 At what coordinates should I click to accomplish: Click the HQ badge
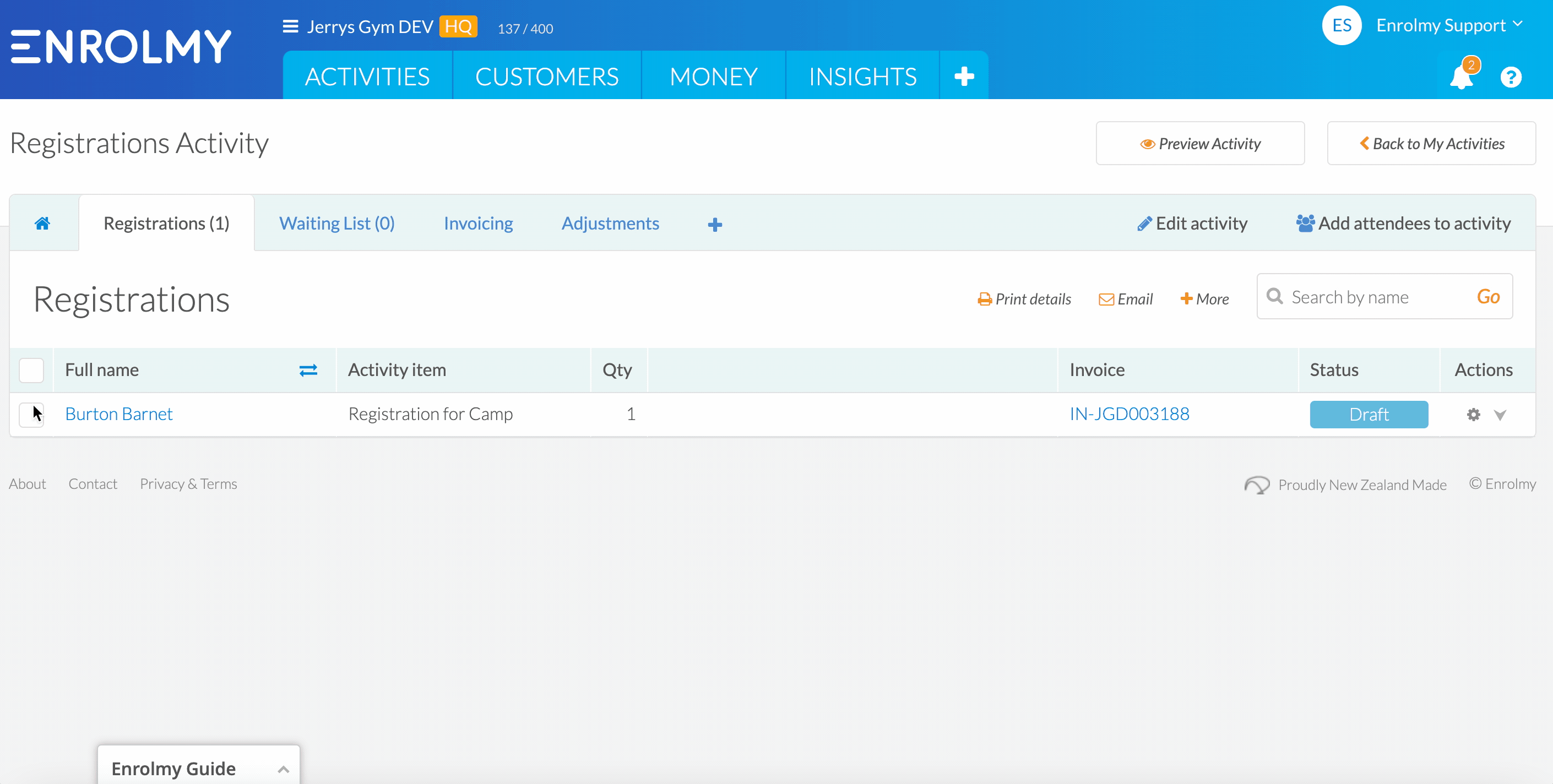tap(458, 26)
